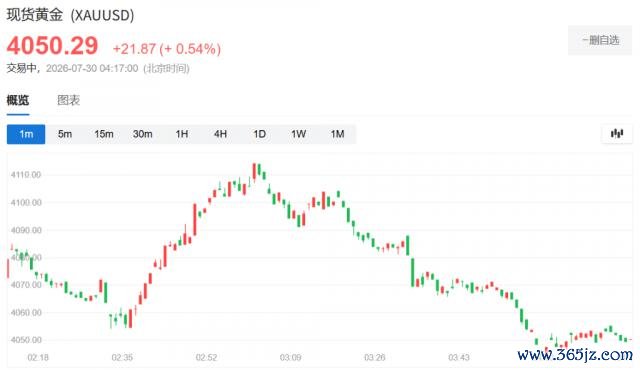Viewport: 640px width, 370px height.
Task: Click the 02:52 time axis label
Action: (206, 358)
